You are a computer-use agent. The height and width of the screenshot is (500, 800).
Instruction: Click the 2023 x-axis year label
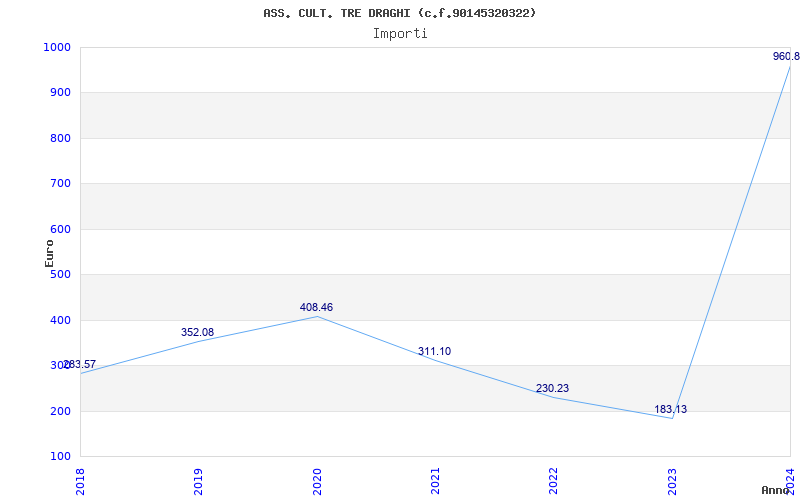(x=672, y=482)
